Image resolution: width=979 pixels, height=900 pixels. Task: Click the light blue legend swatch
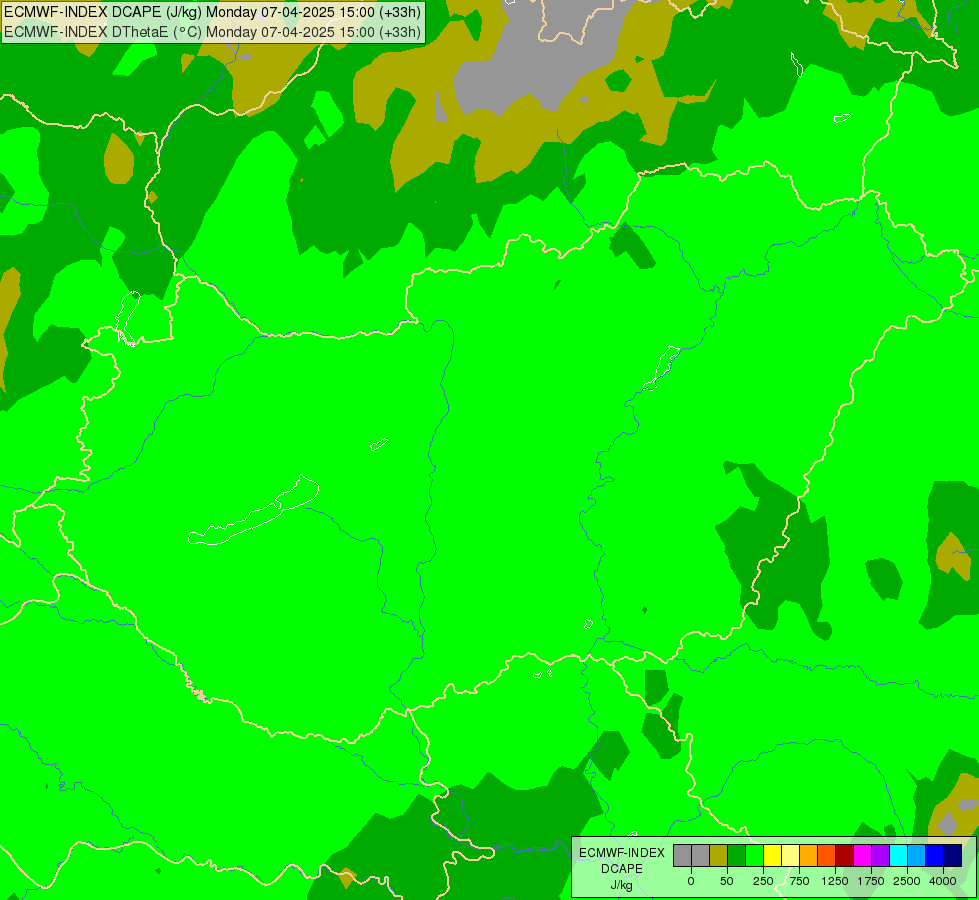917,855
